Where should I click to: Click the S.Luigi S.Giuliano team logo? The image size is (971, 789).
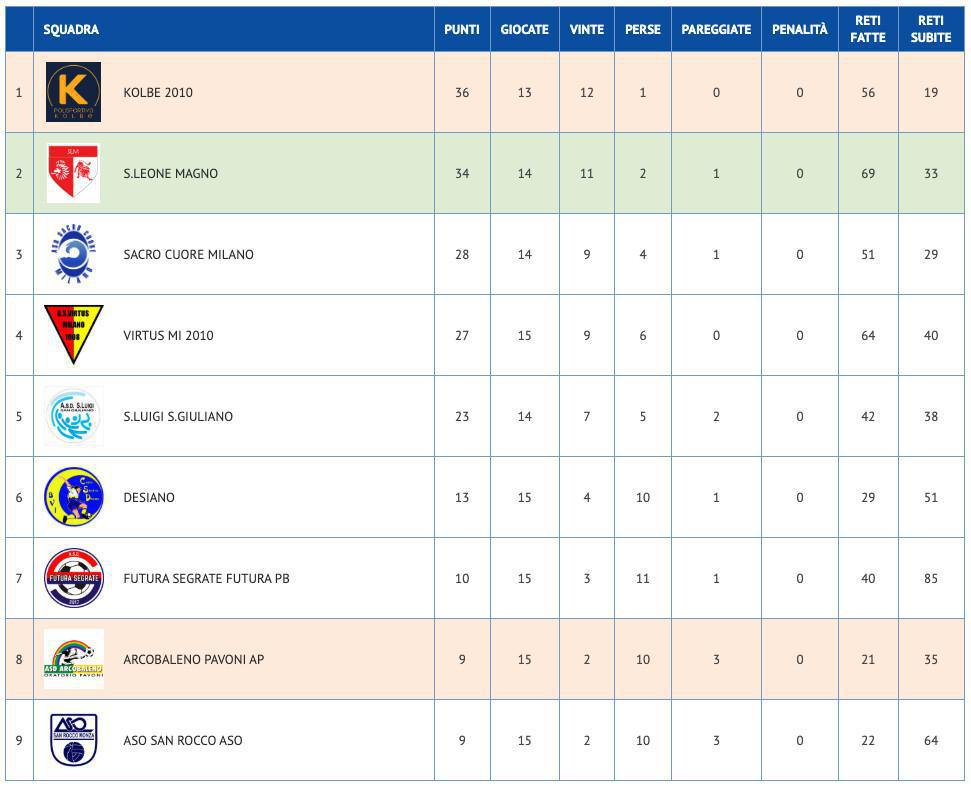[x=73, y=416]
